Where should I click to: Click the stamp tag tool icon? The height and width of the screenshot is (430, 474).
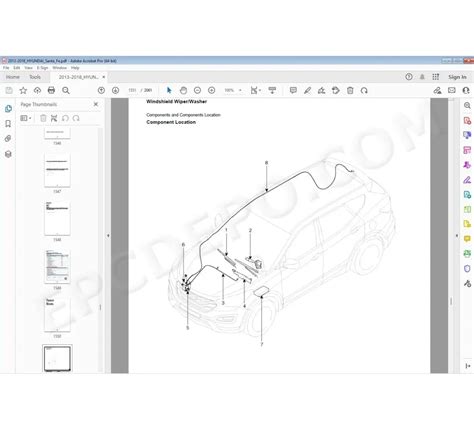336,90
